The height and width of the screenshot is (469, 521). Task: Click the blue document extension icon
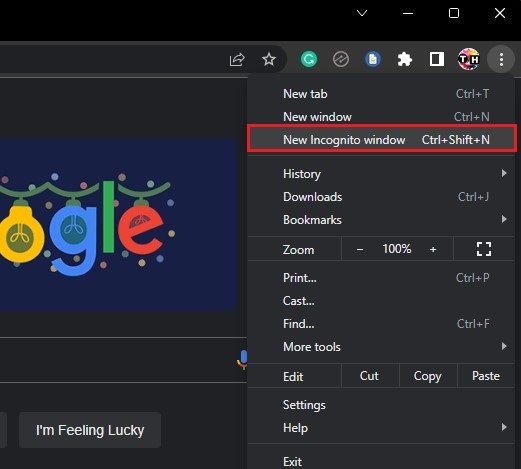(373, 60)
